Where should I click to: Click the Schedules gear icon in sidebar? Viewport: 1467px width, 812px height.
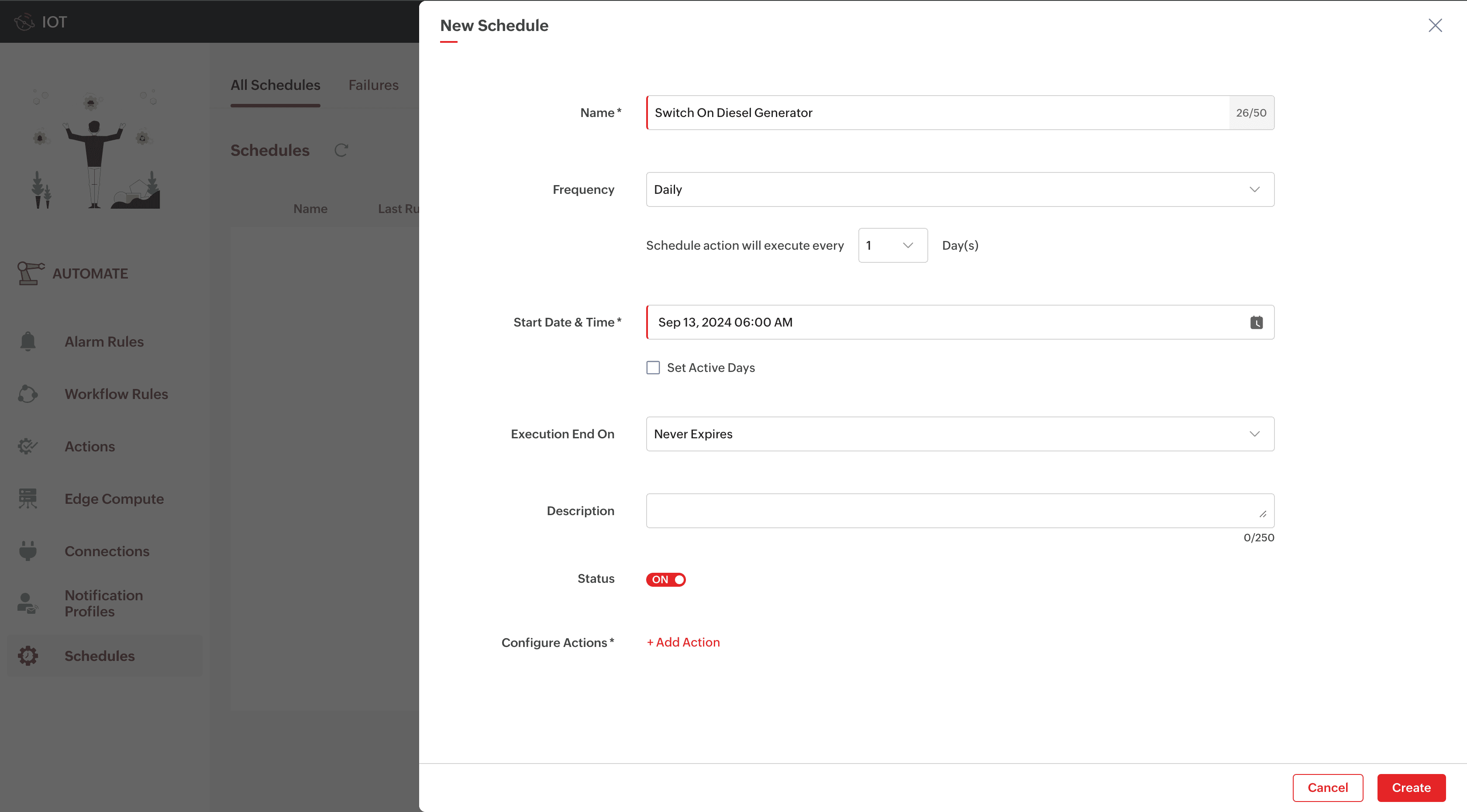[28, 655]
